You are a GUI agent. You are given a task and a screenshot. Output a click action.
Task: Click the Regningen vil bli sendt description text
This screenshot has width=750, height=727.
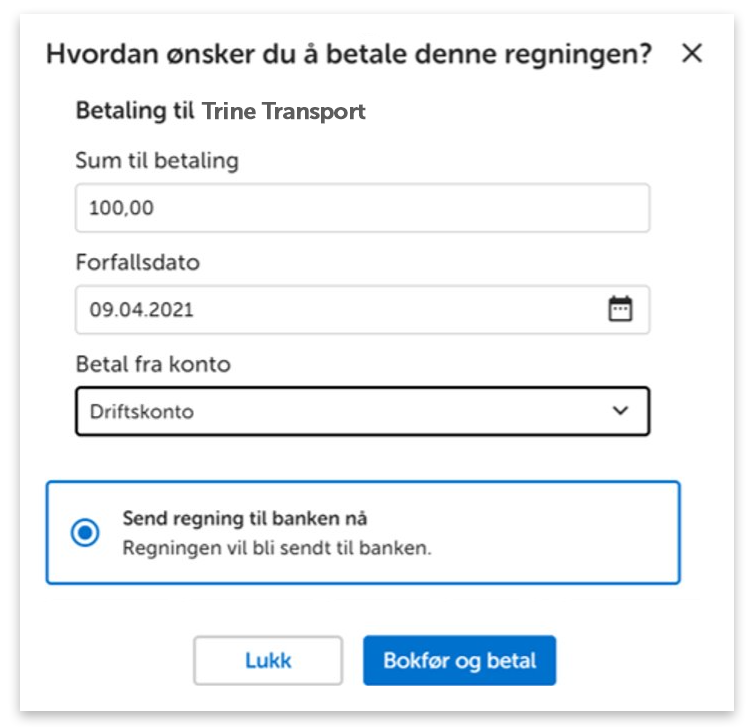pyautogui.click(x=277, y=548)
